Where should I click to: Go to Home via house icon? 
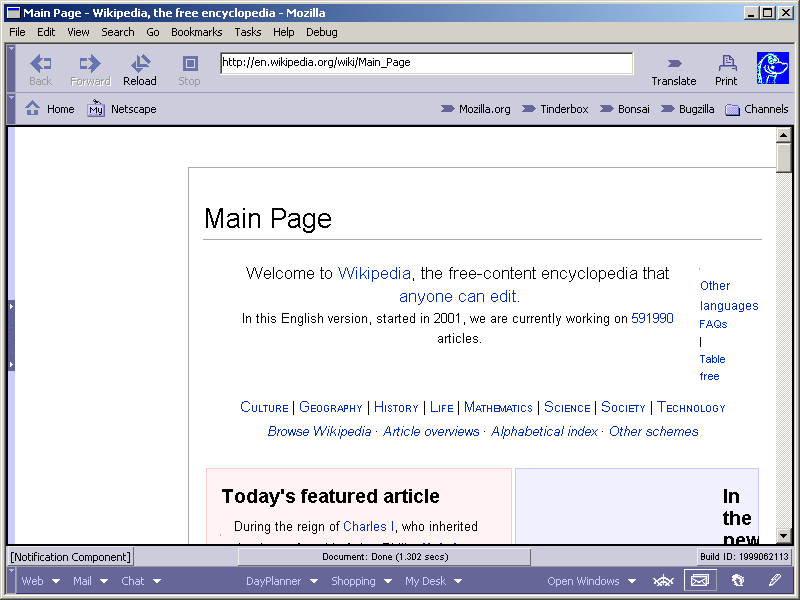point(33,108)
